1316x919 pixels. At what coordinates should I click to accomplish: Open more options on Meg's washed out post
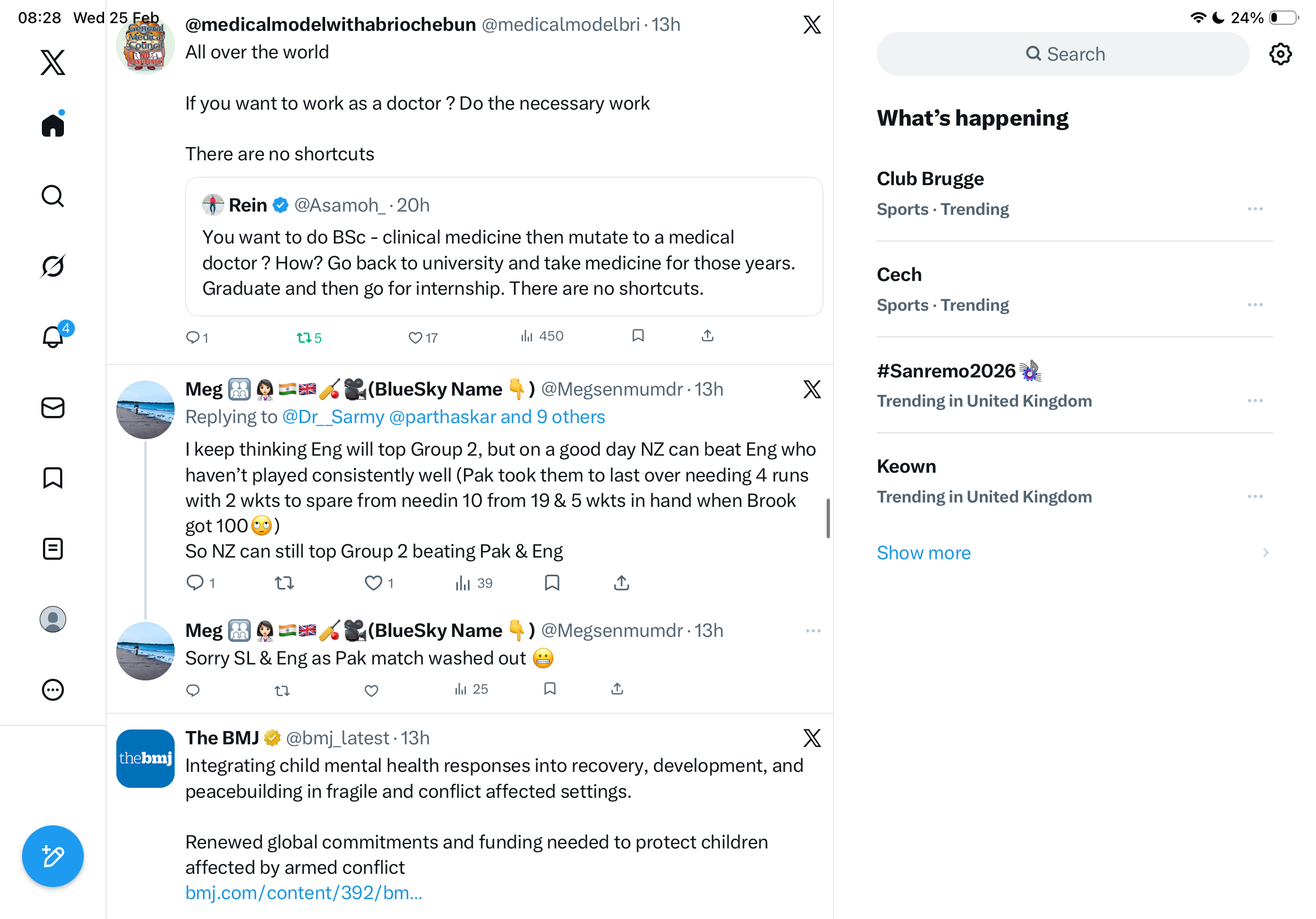pos(813,631)
